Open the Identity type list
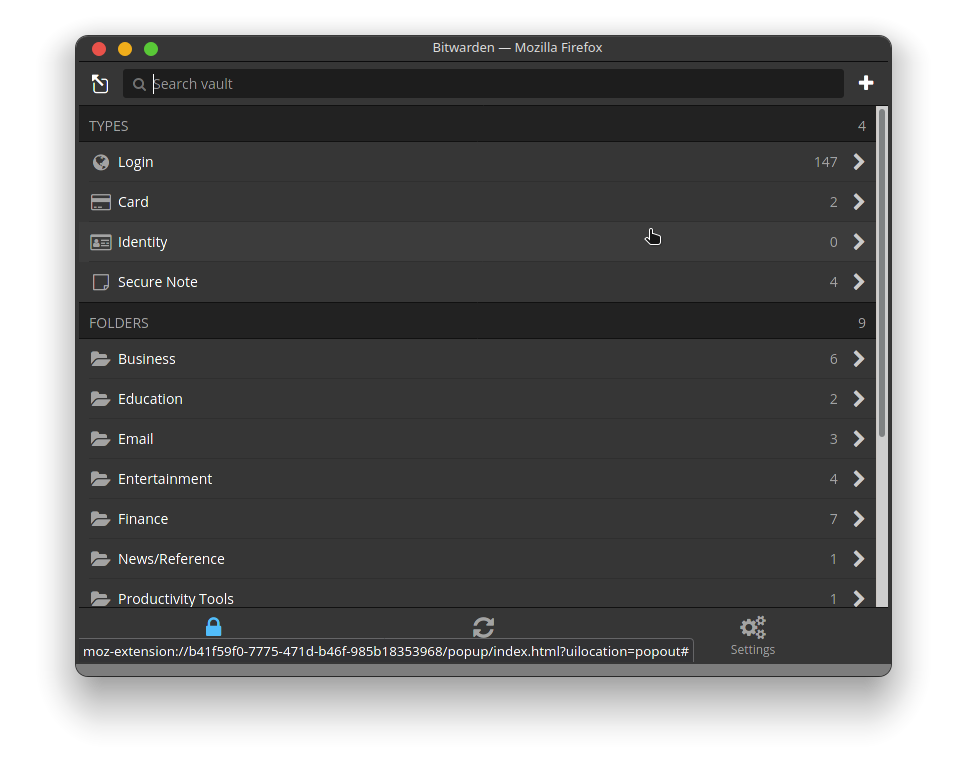This screenshot has height=762, width=967. [477, 242]
